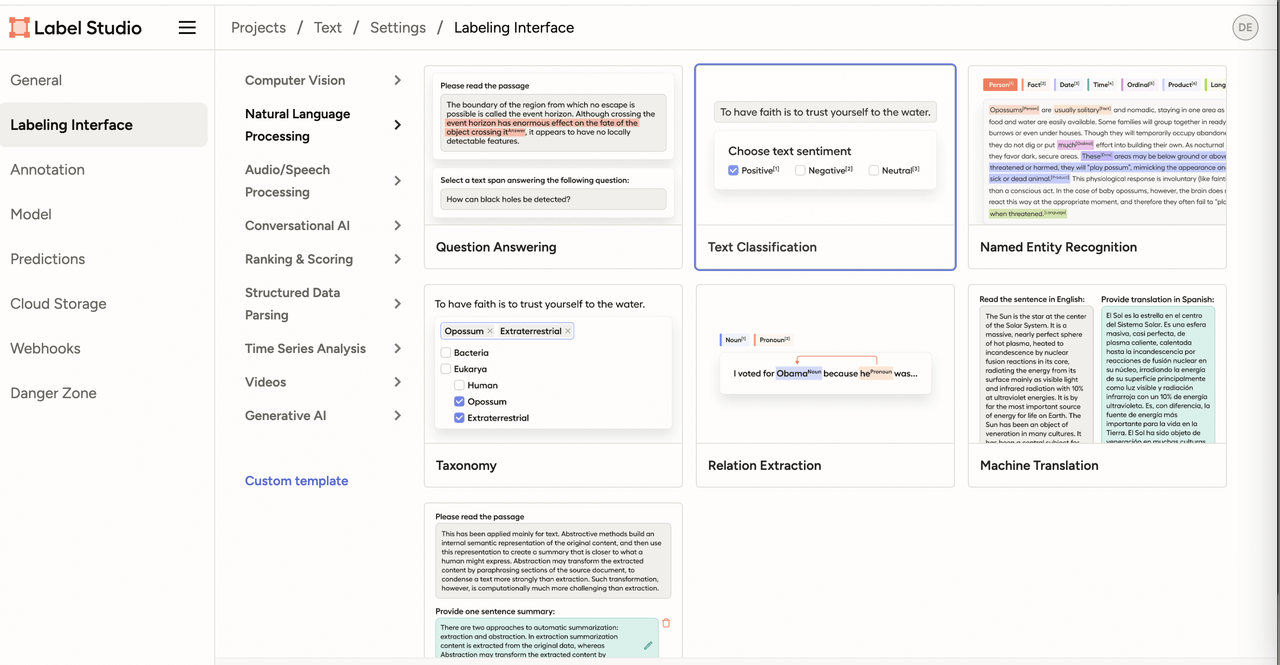Open the Model settings section
Image resolution: width=1280 pixels, height=665 pixels.
point(104,214)
